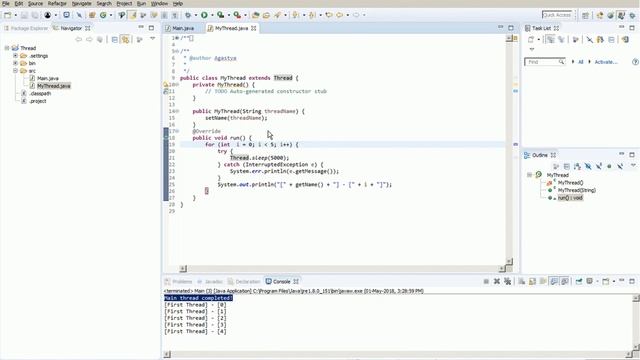Open the Refactor menu
Viewport: 640px width, 360px height.
point(57,3)
